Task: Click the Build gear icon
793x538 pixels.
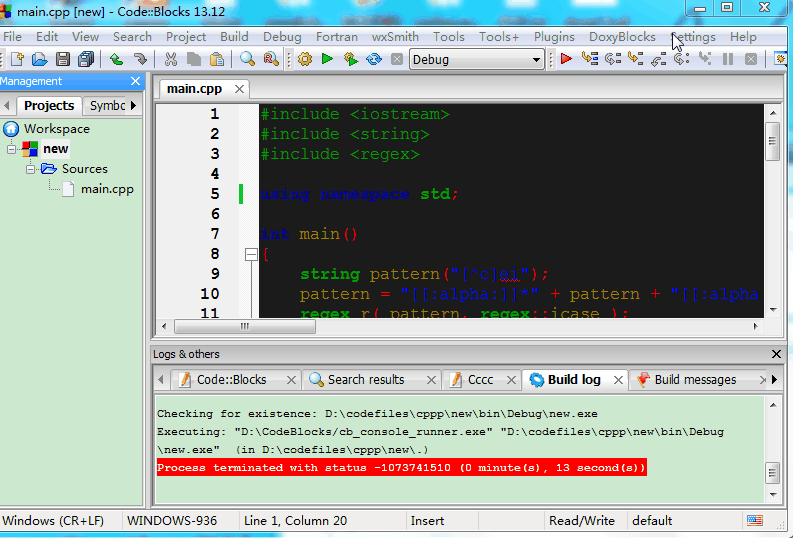Action: [x=304, y=60]
